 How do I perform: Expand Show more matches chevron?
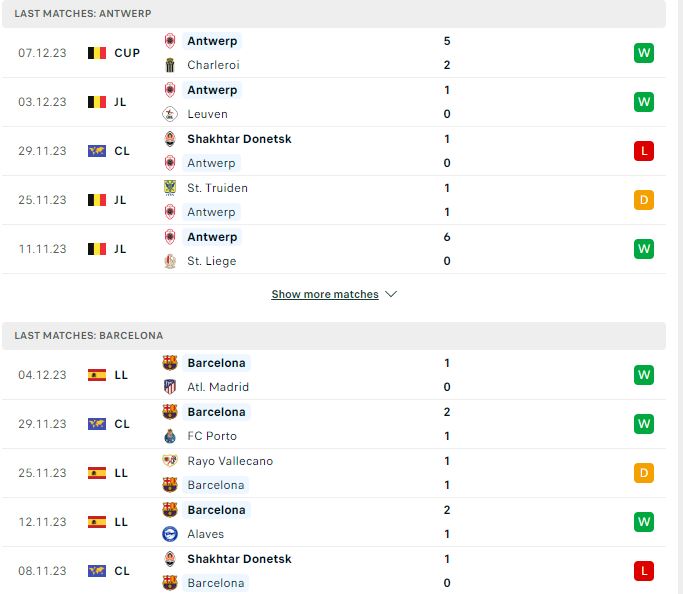(x=391, y=294)
